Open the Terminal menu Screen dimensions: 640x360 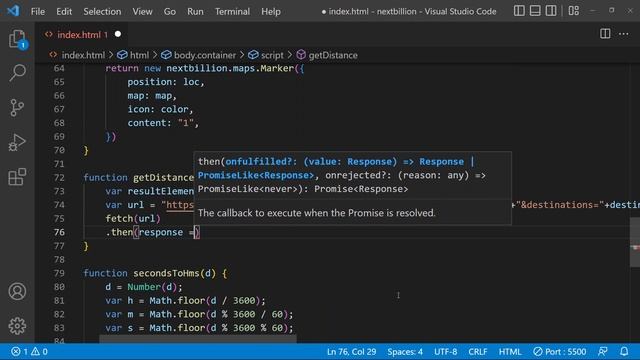(x=232, y=11)
